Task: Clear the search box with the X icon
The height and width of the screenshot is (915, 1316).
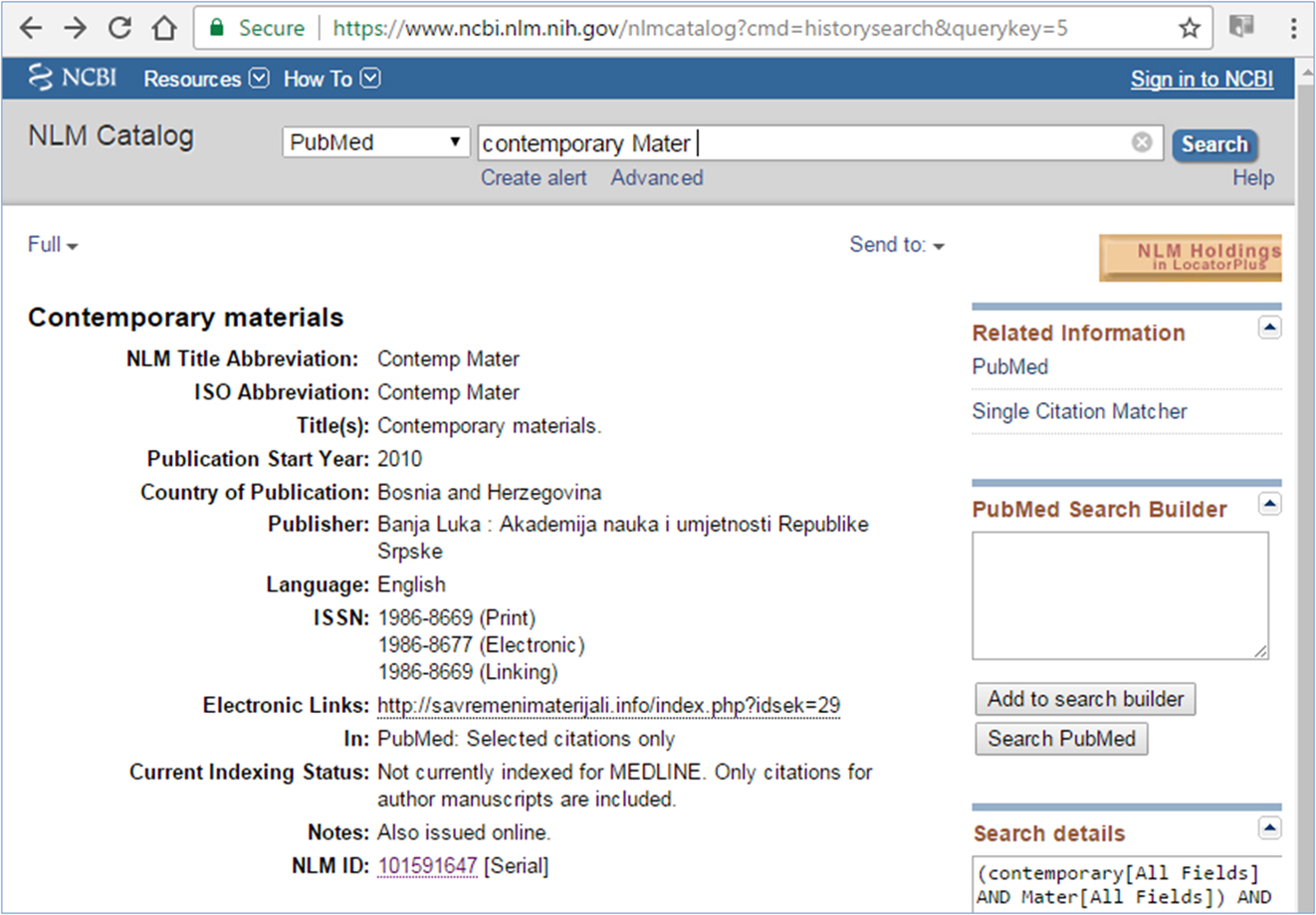Action: pos(1142,142)
